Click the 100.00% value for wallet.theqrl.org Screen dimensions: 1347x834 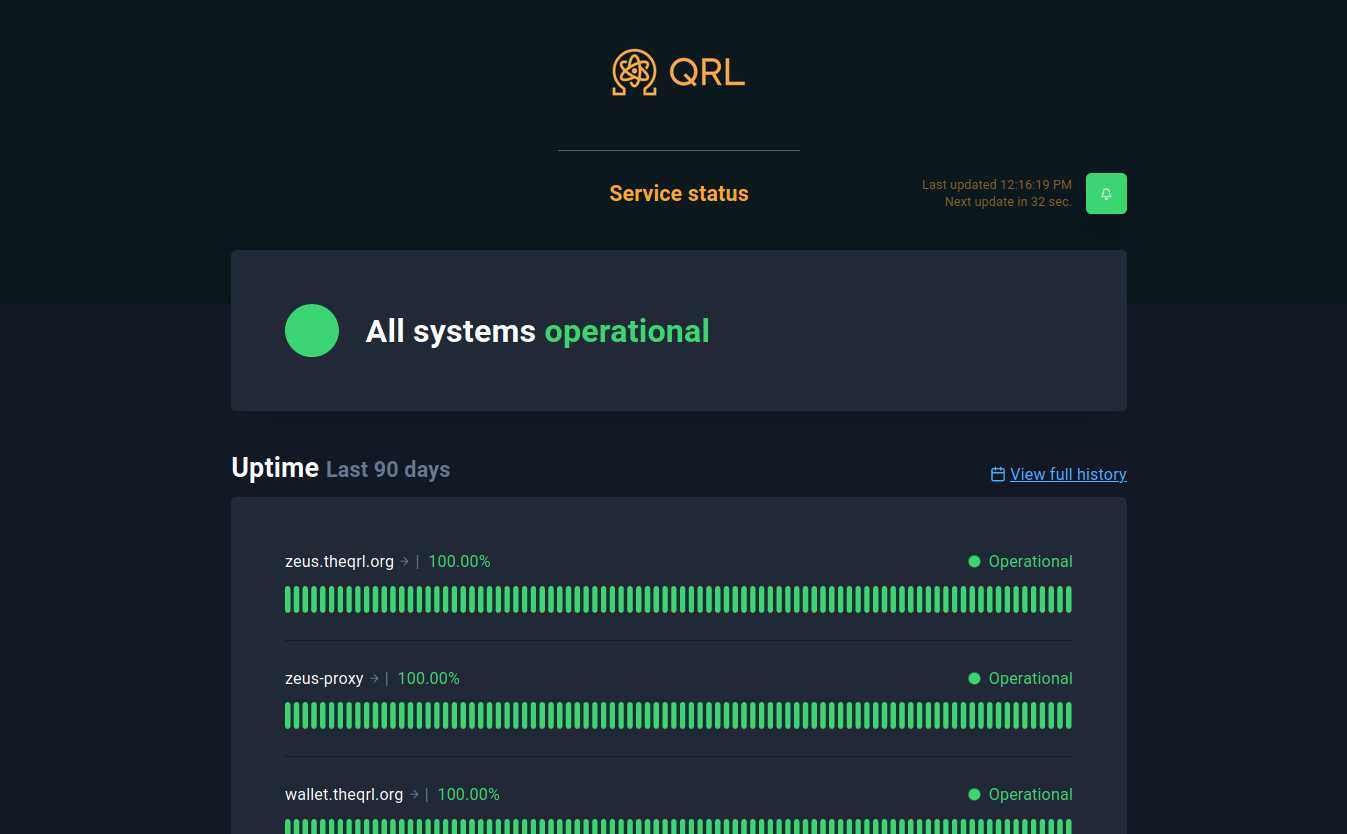469,794
